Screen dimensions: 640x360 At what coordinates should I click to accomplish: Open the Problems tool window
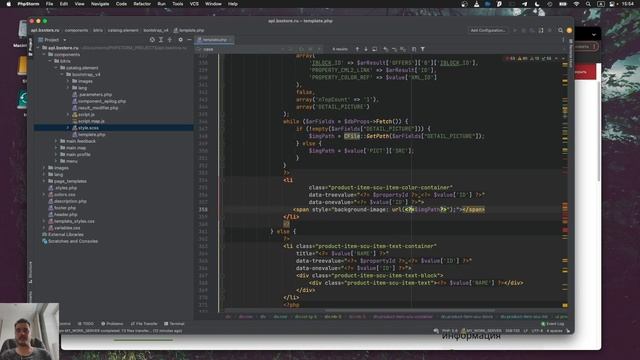point(112,324)
